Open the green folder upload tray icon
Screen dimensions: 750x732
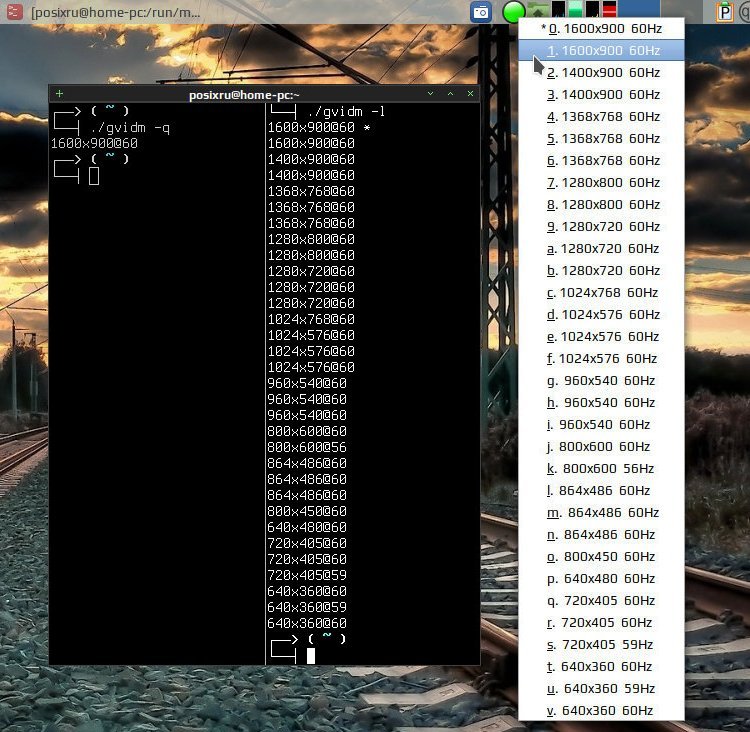point(538,10)
